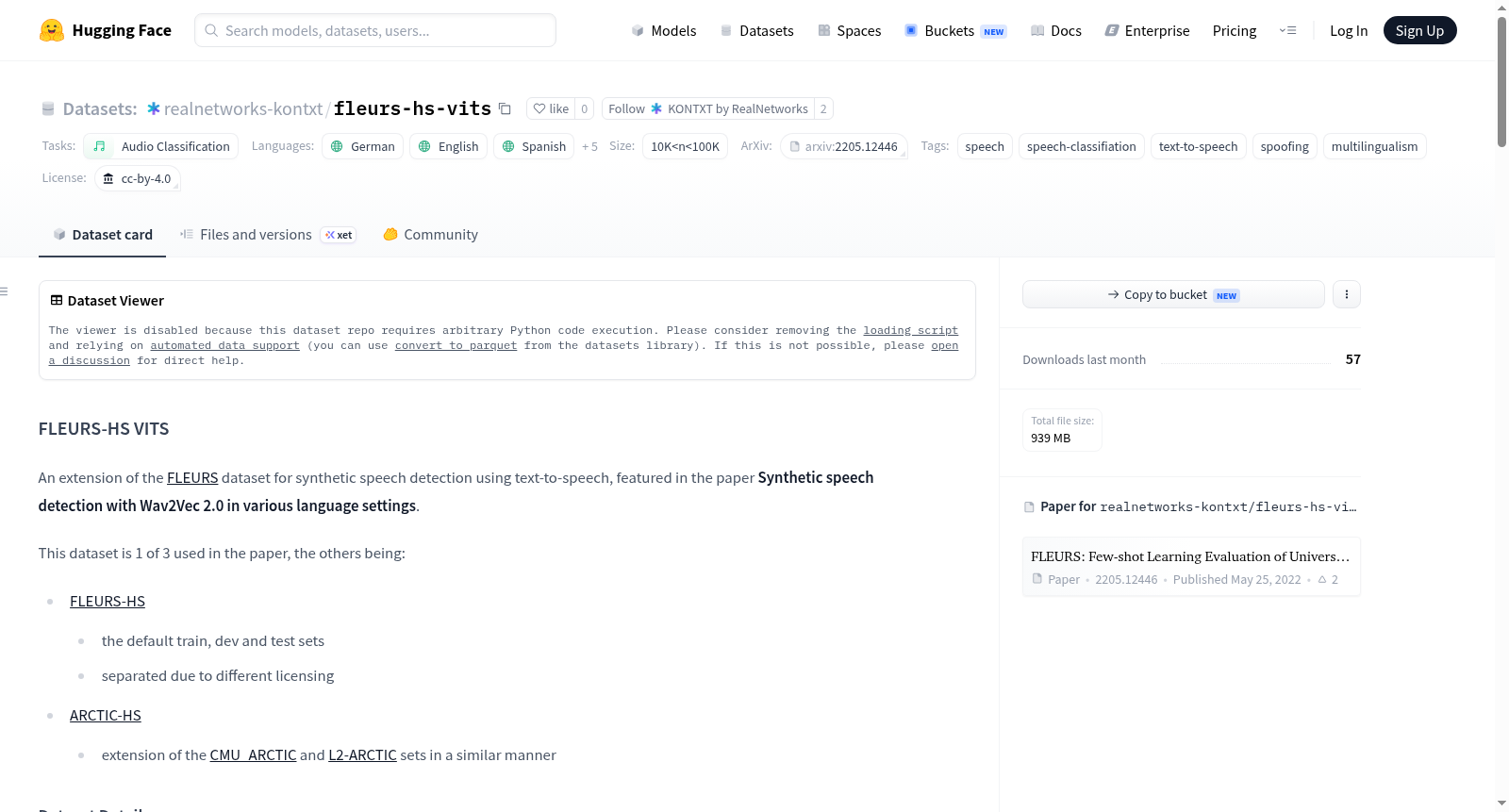This screenshot has height=812, width=1509.
Task: Click the Datasets breadcrumb label
Action: point(99,108)
